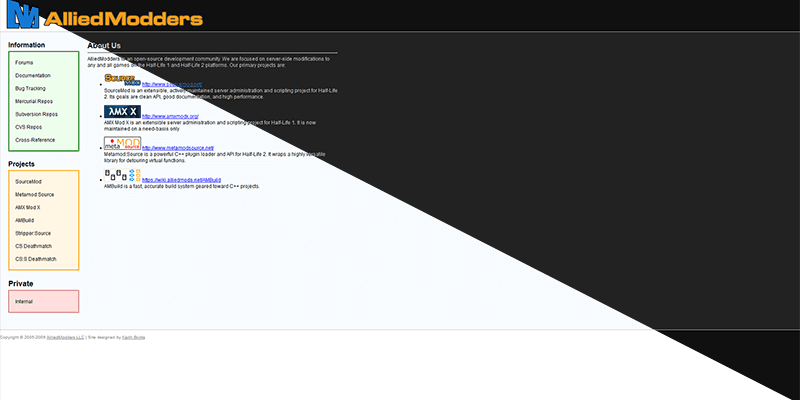Click the AMBuild logo image
Image resolution: width=800 pixels, height=400 pixels.
(122, 176)
